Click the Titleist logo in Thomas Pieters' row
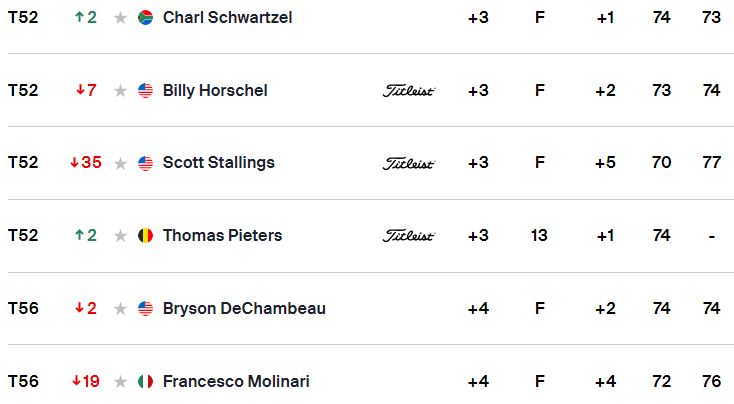The width and height of the screenshot is (734, 404). tap(409, 236)
